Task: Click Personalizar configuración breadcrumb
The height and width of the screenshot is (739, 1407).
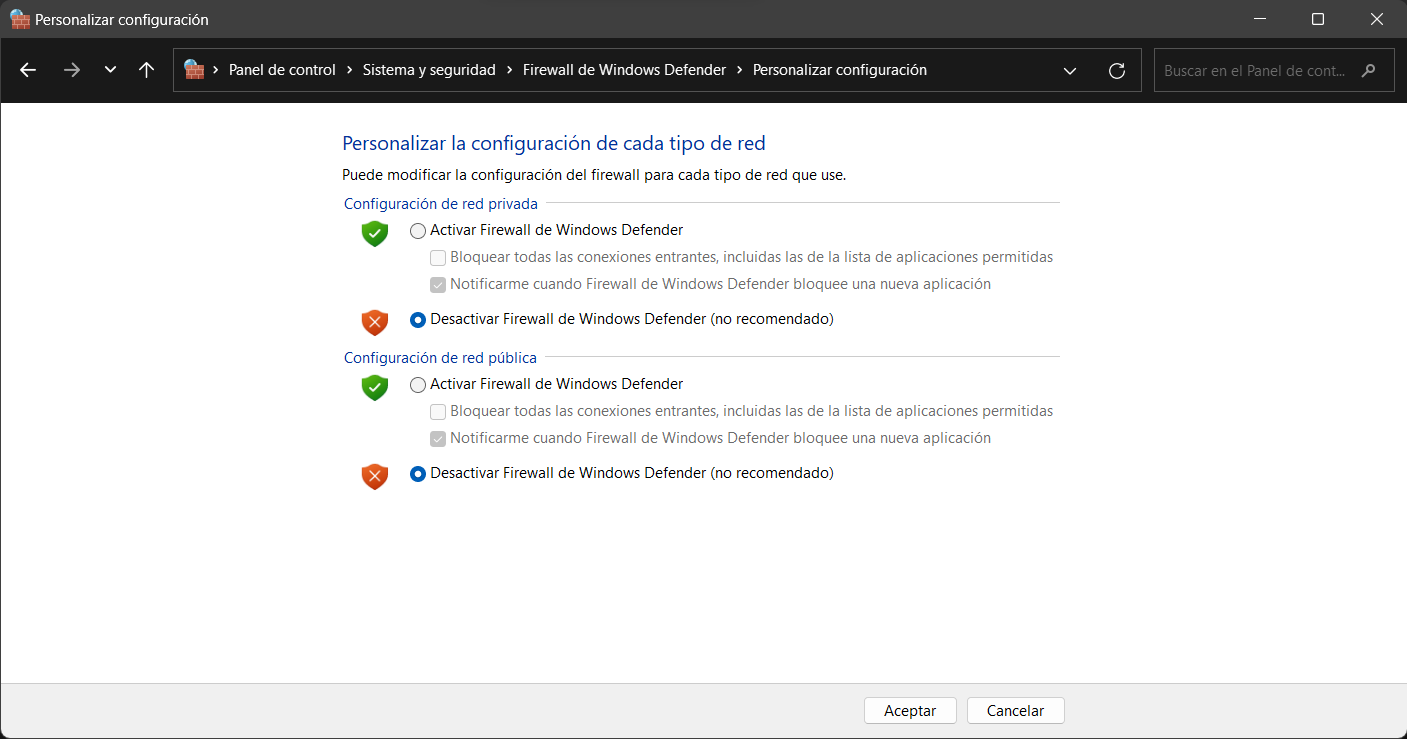Action: pos(840,70)
